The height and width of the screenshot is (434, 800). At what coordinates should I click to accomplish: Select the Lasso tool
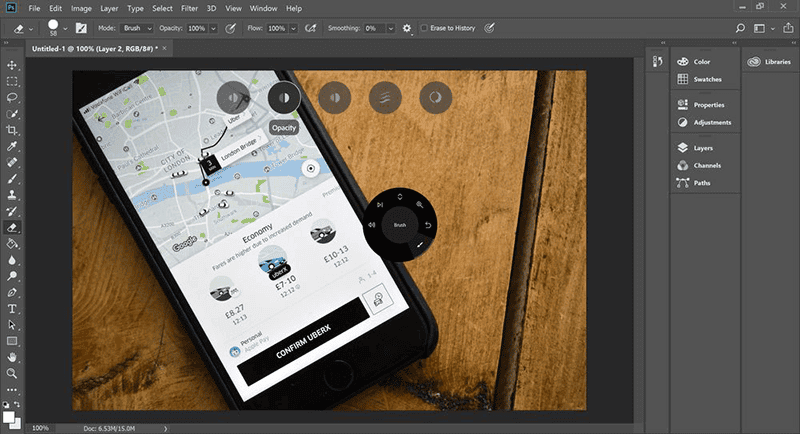[12, 98]
